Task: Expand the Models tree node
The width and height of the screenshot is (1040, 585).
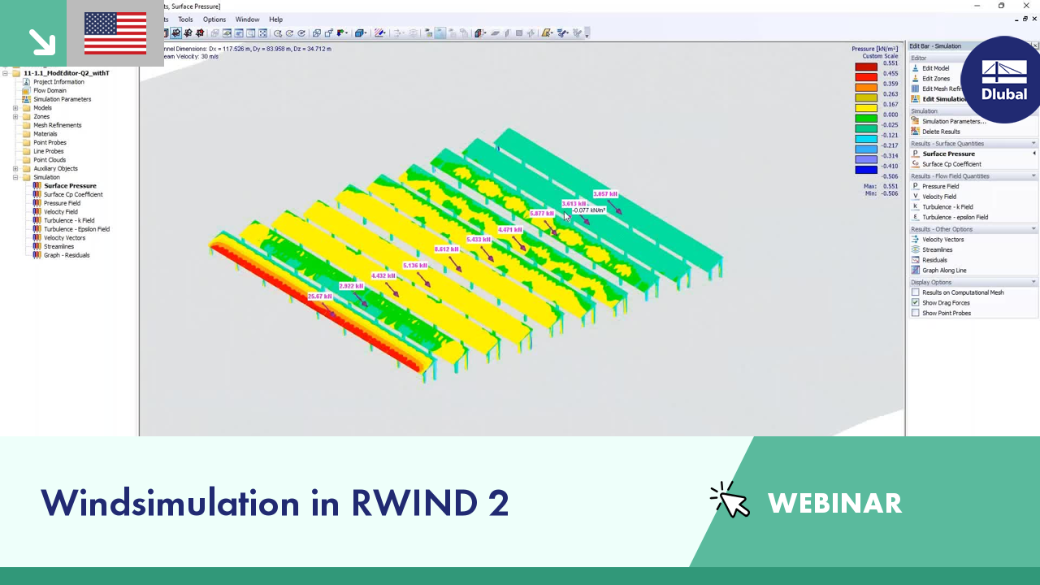Action: pos(15,107)
